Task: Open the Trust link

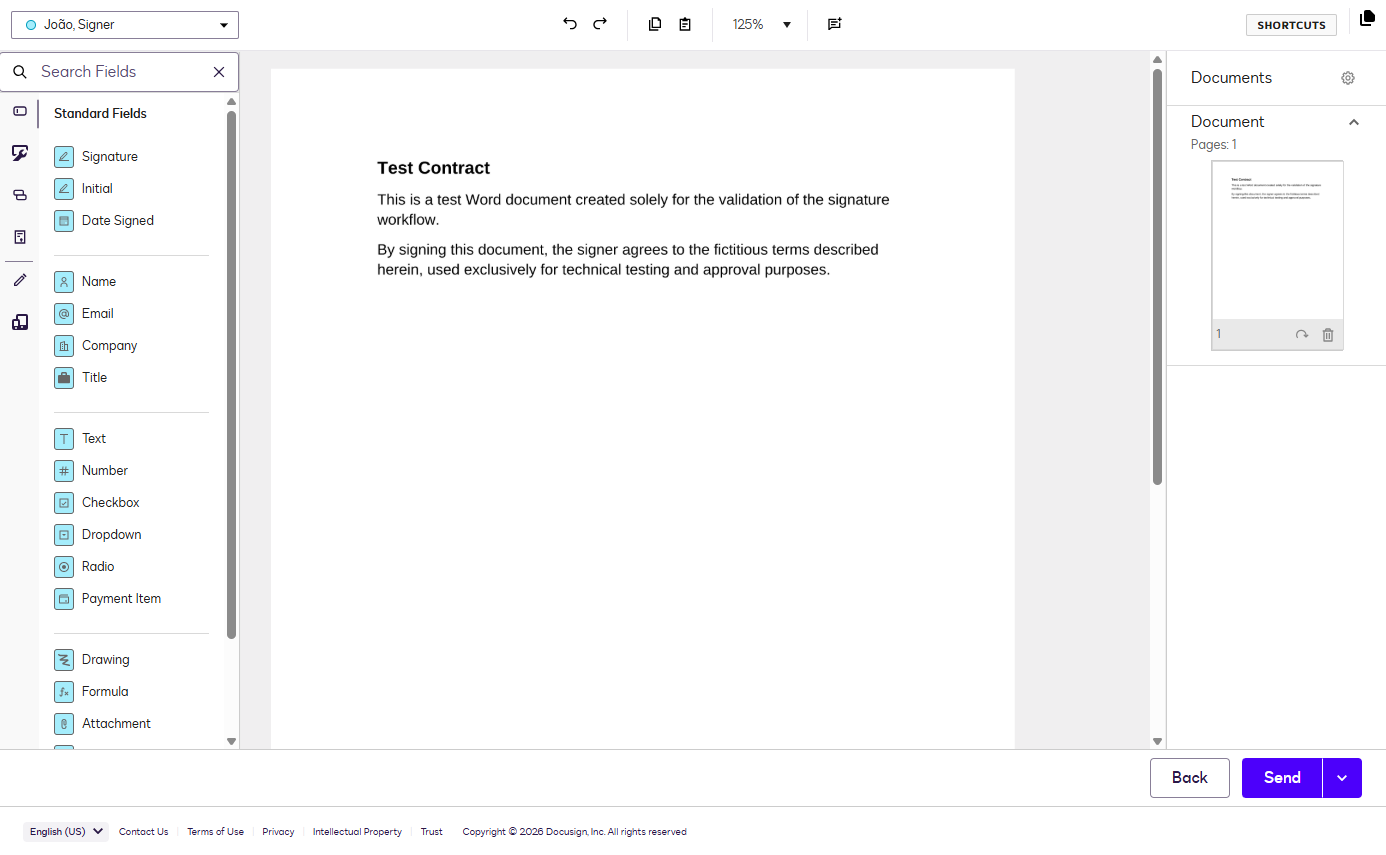Action: click(x=432, y=832)
